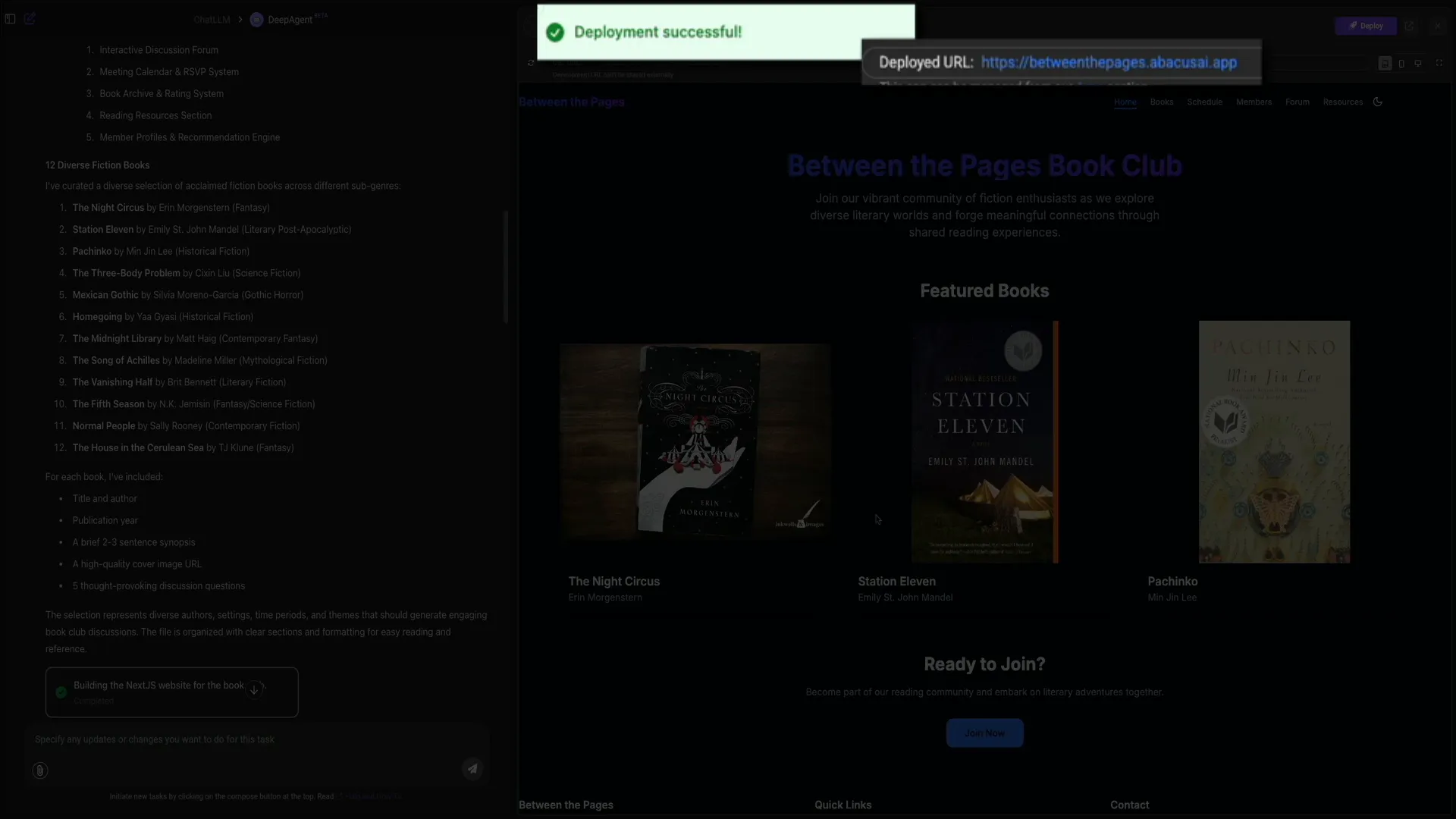This screenshot has height=819, width=1456.
Task: Click '12 Diverse Fiction Books' heading
Action: pos(97,165)
